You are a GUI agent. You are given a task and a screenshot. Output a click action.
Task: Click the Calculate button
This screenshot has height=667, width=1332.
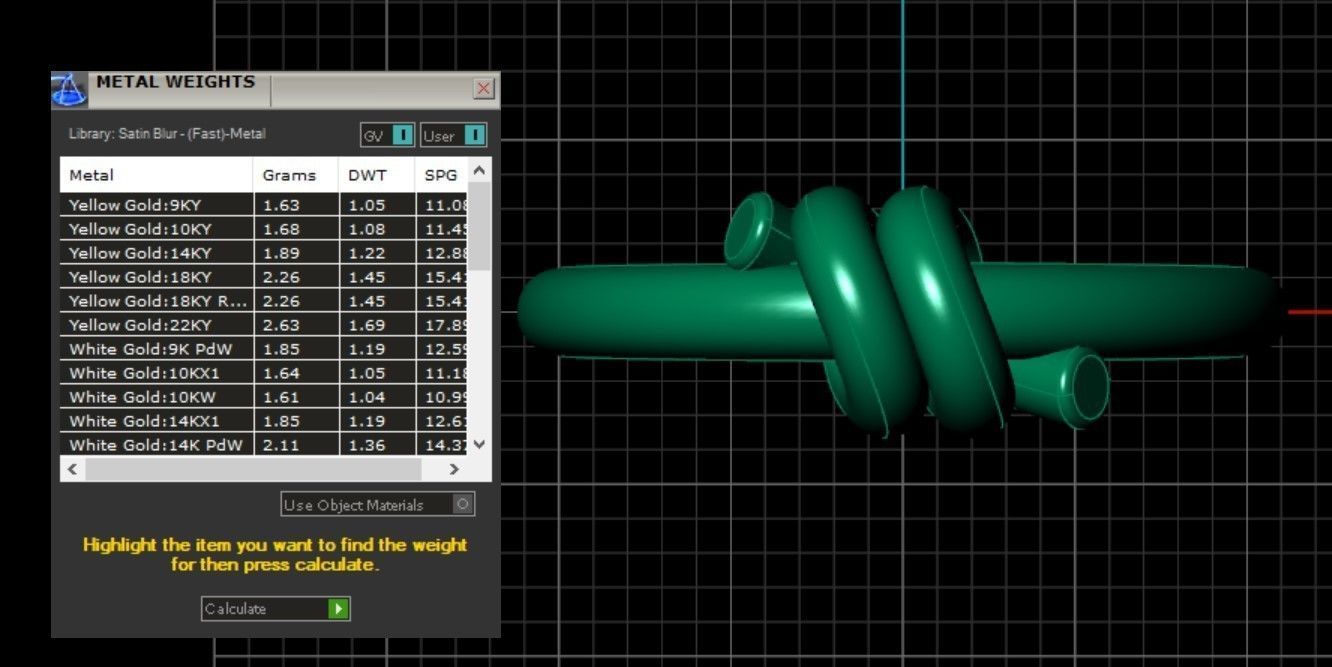tap(275, 608)
